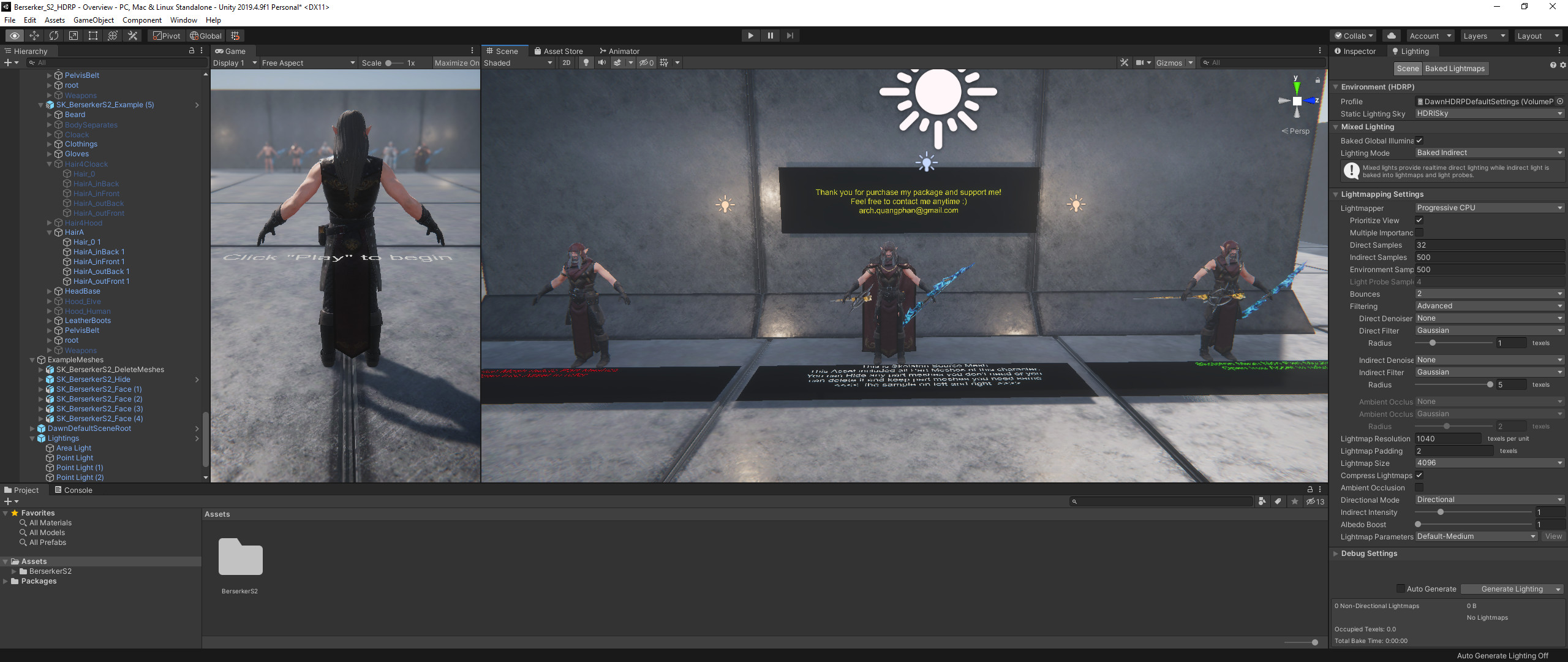The width and height of the screenshot is (1568, 662).
Task: Switch to the Inspector tab
Action: 1355,51
